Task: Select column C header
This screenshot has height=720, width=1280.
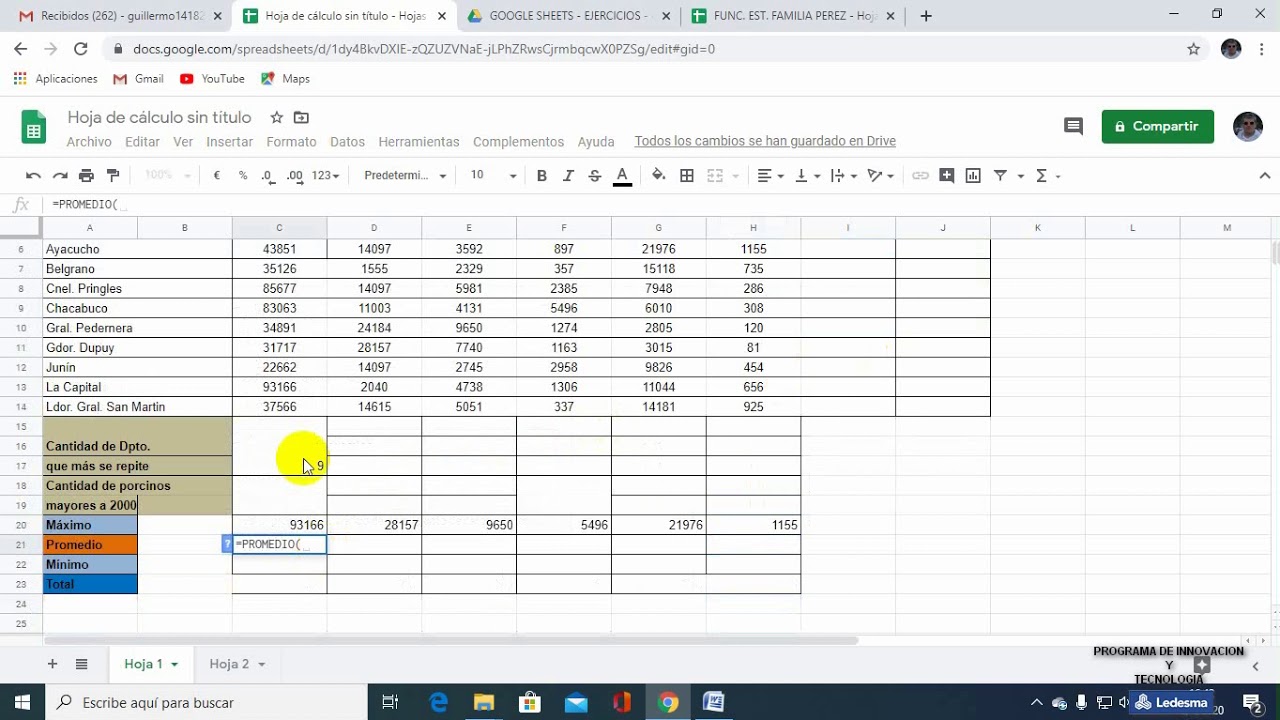Action: coord(279,228)
